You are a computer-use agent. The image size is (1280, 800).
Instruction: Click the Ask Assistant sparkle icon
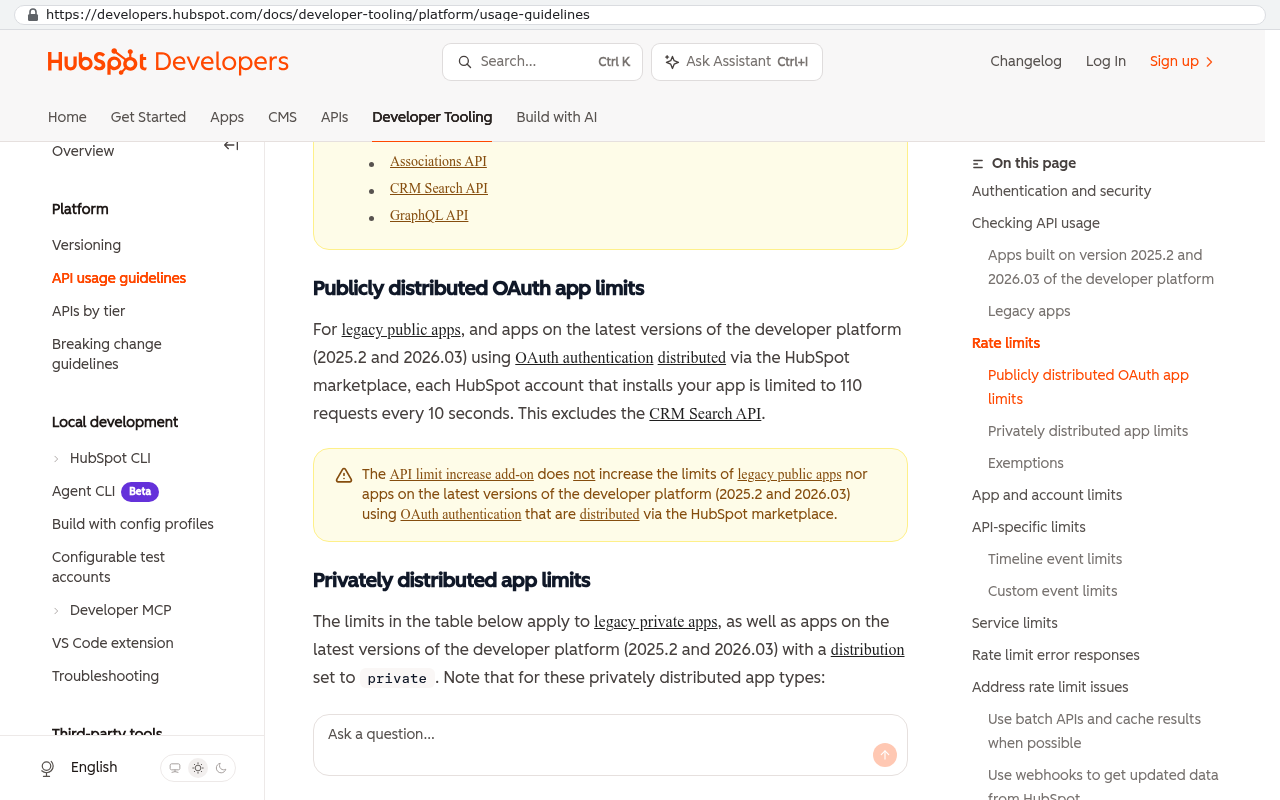coord(672,62)
